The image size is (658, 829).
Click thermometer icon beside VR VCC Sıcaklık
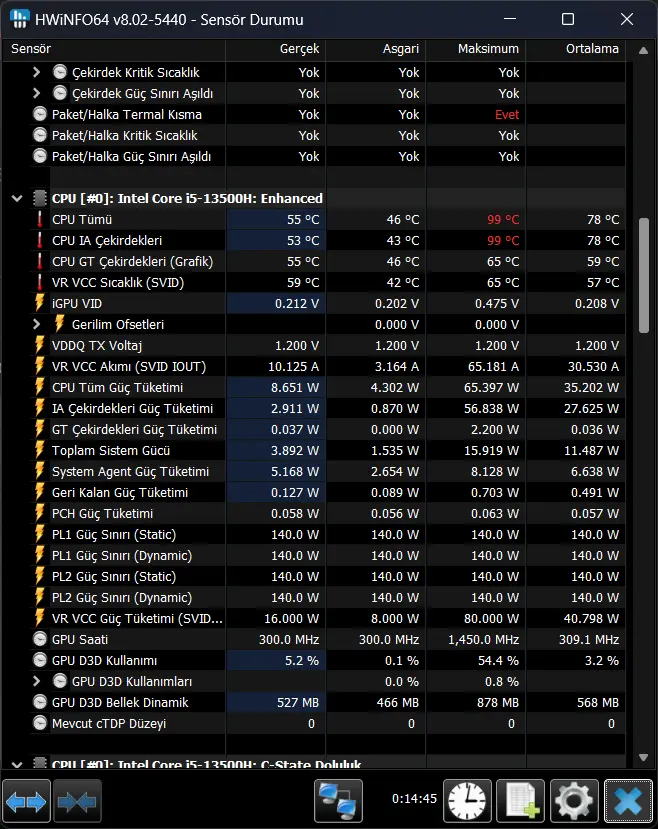[x=40, y=282]
